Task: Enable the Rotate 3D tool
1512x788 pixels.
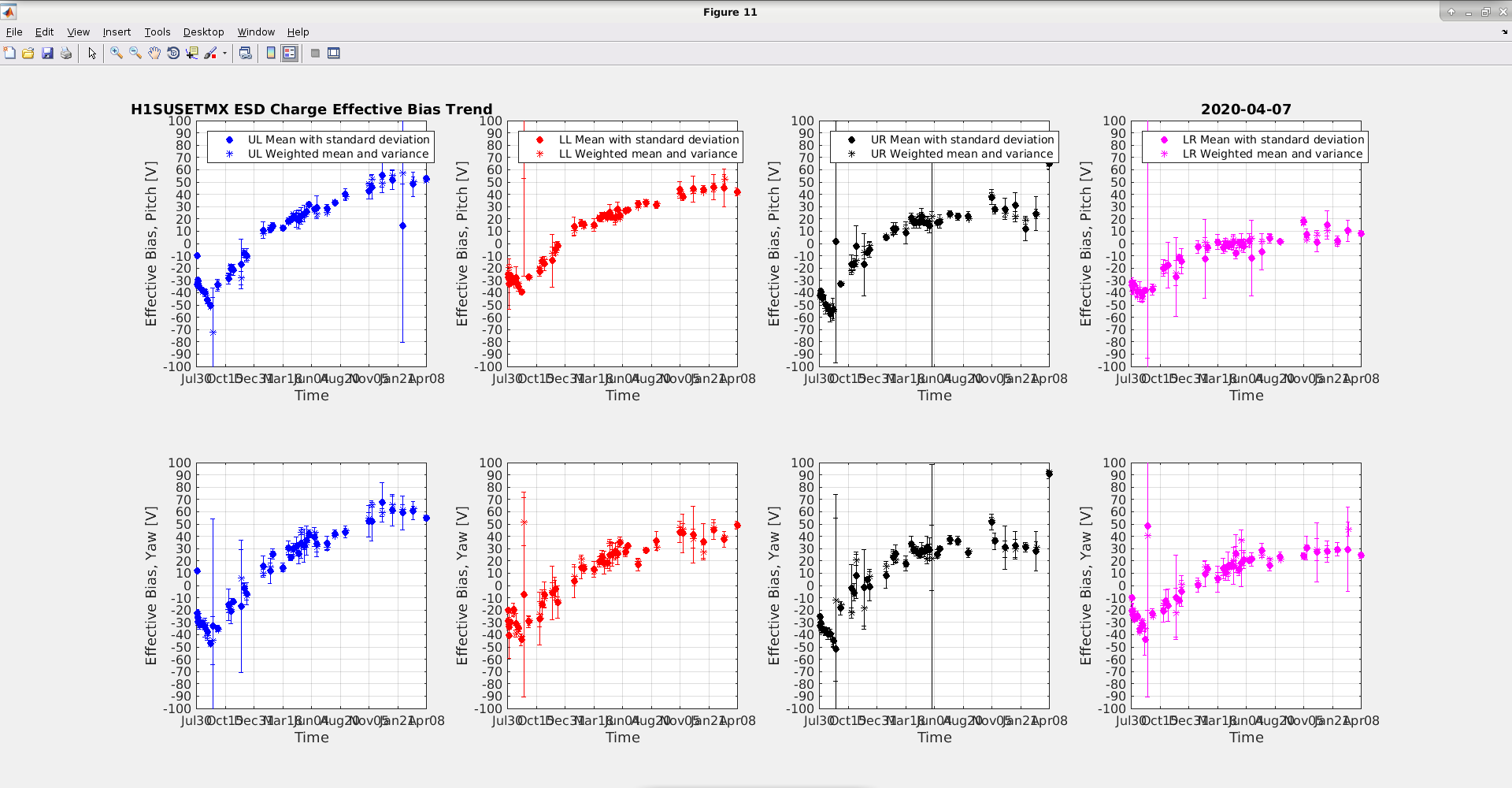Action: (x=173, y=53)
